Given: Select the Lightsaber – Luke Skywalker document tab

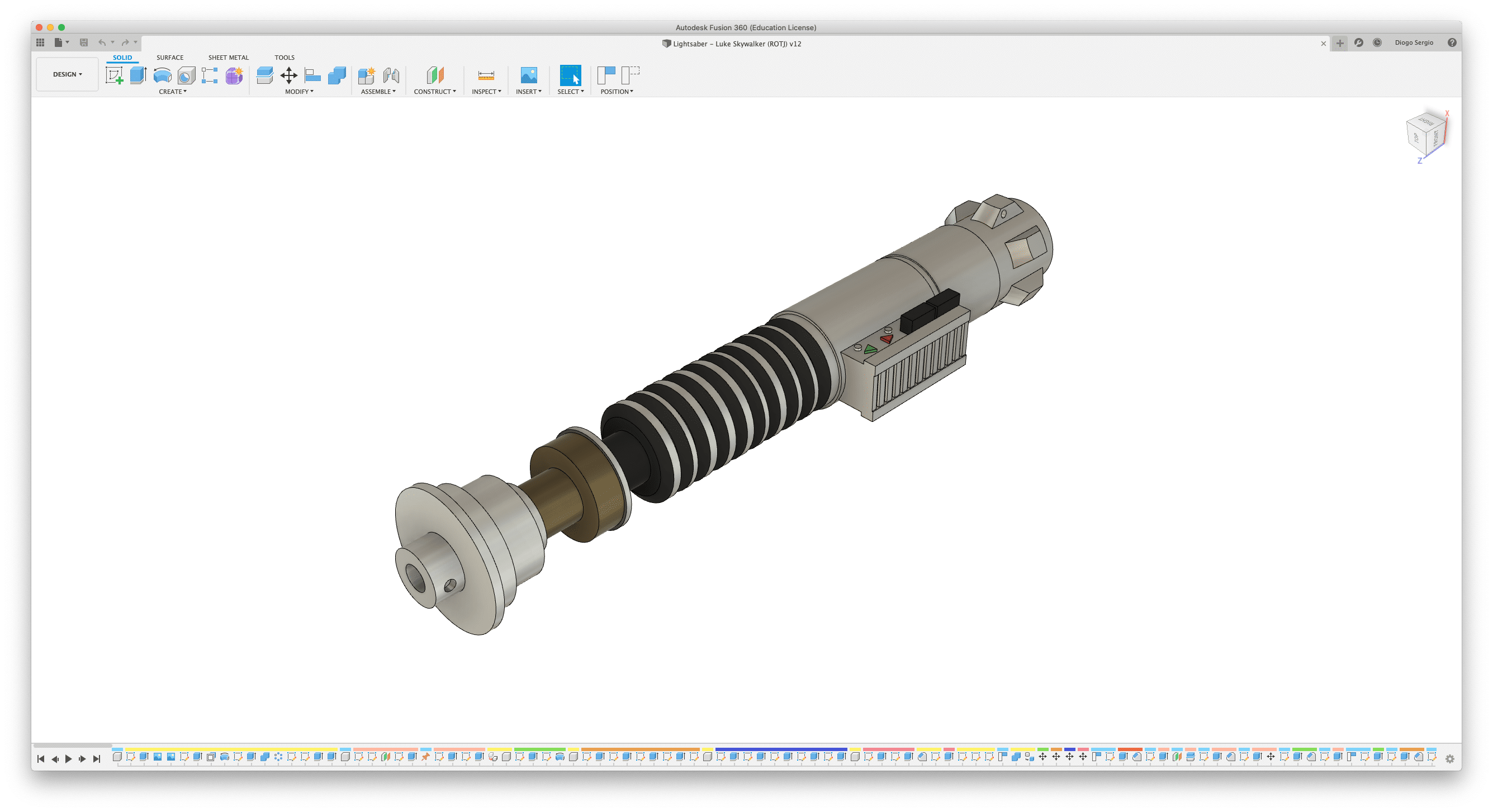Looking at the screenshot, I should tap(732, 44).
